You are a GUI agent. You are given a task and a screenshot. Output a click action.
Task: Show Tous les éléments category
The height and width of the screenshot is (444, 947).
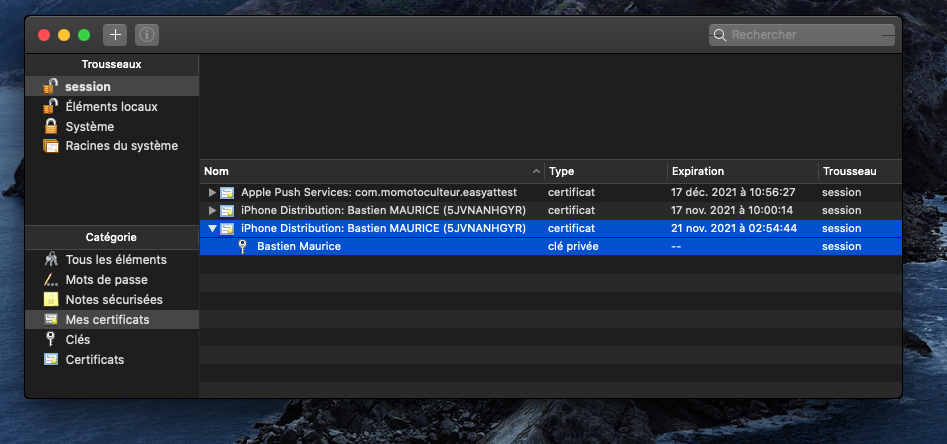(115, 260)
